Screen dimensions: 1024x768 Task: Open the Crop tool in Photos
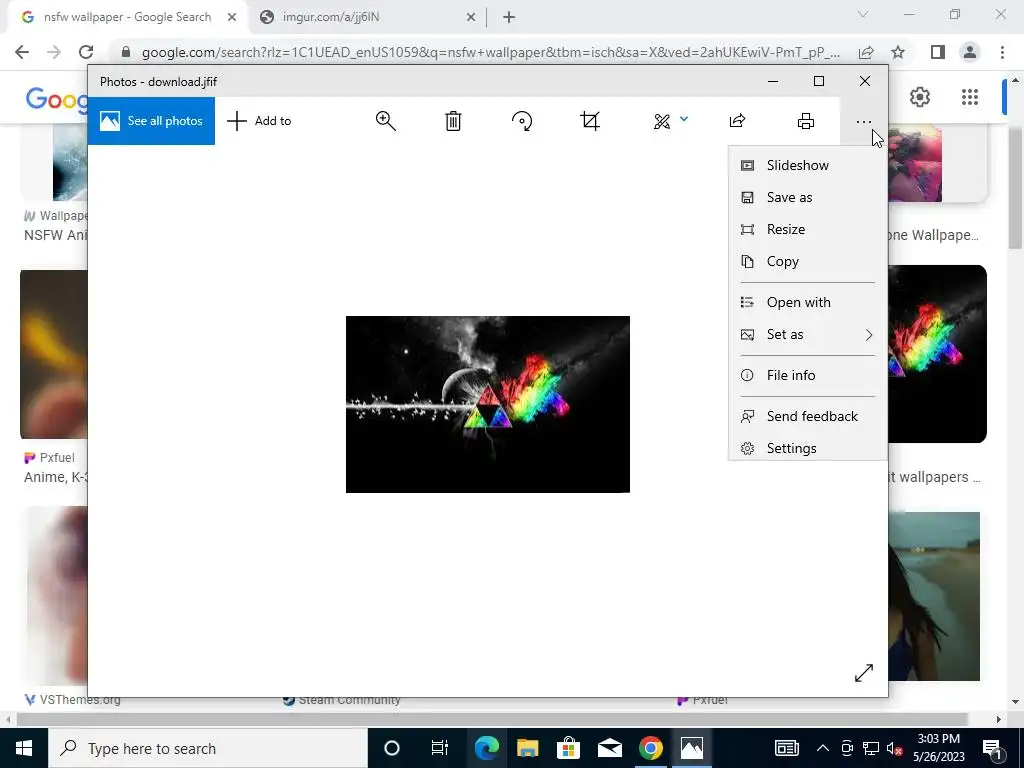coord(590,121)
